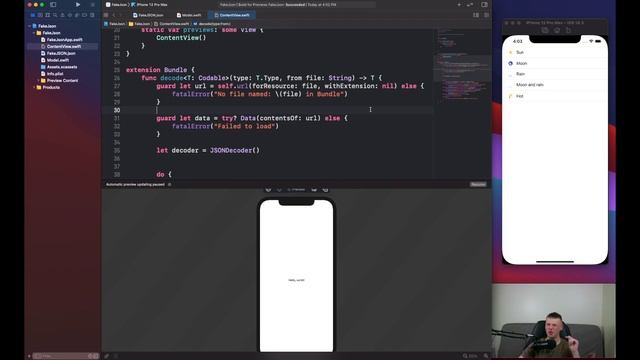Click zoom icon at canvas bottom right
This screenshot has height=360, width=640.
click(x=486, y=356)
